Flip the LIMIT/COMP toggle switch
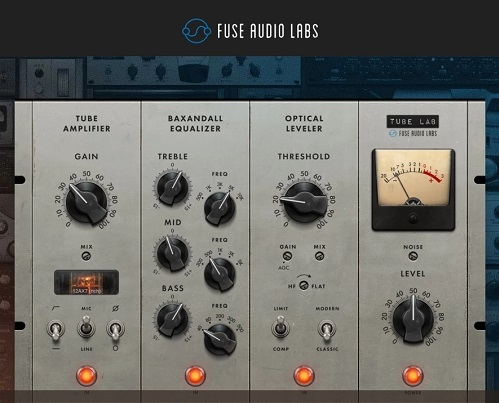Screen dimensions: 499x403 (281, 327)
